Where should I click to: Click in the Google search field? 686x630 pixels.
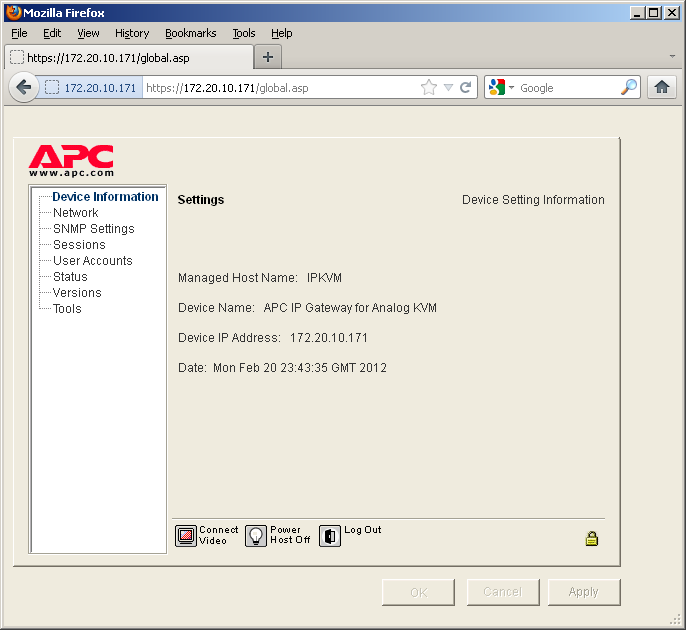(565, 88)
